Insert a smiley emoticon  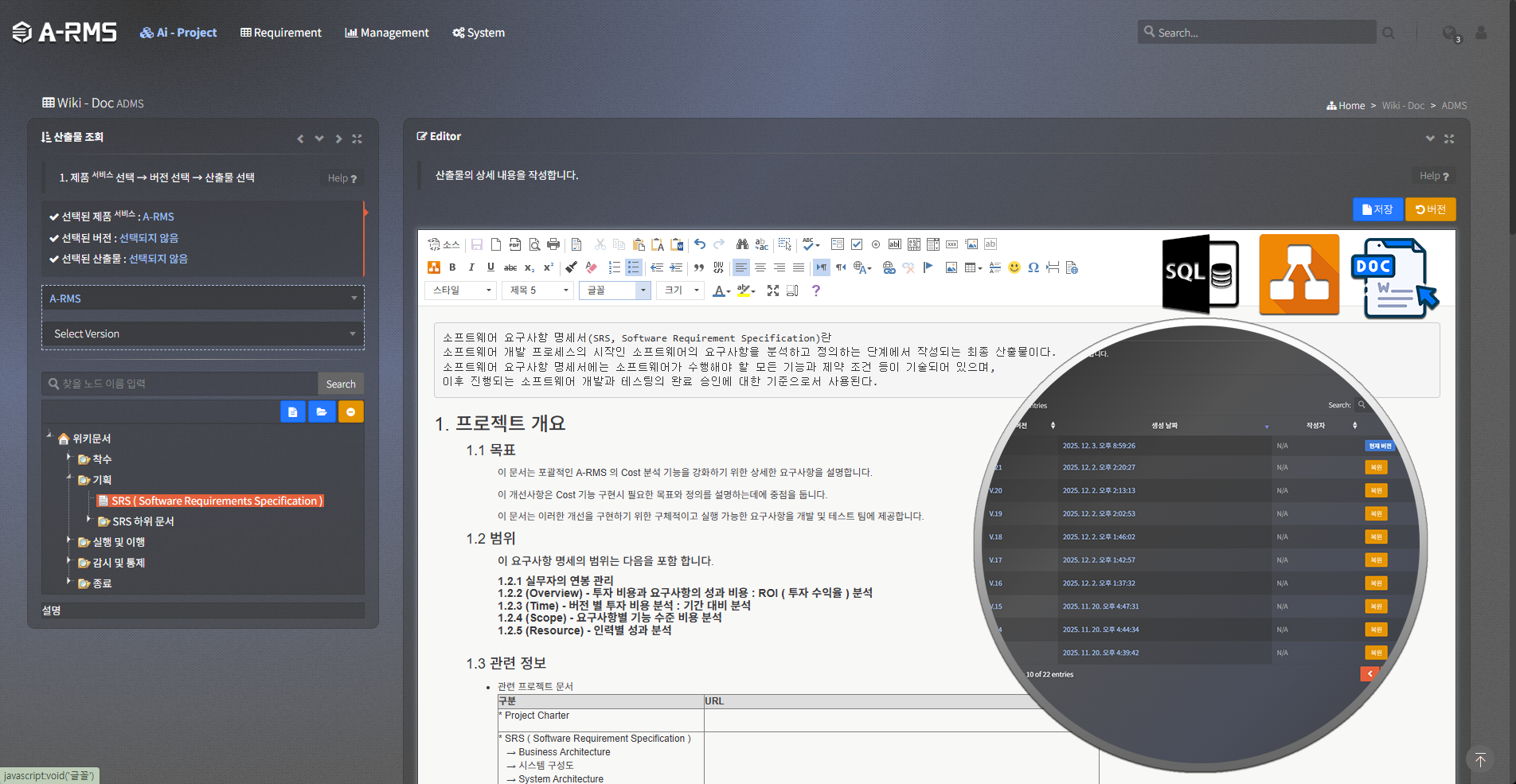[x=1014, y=267]
